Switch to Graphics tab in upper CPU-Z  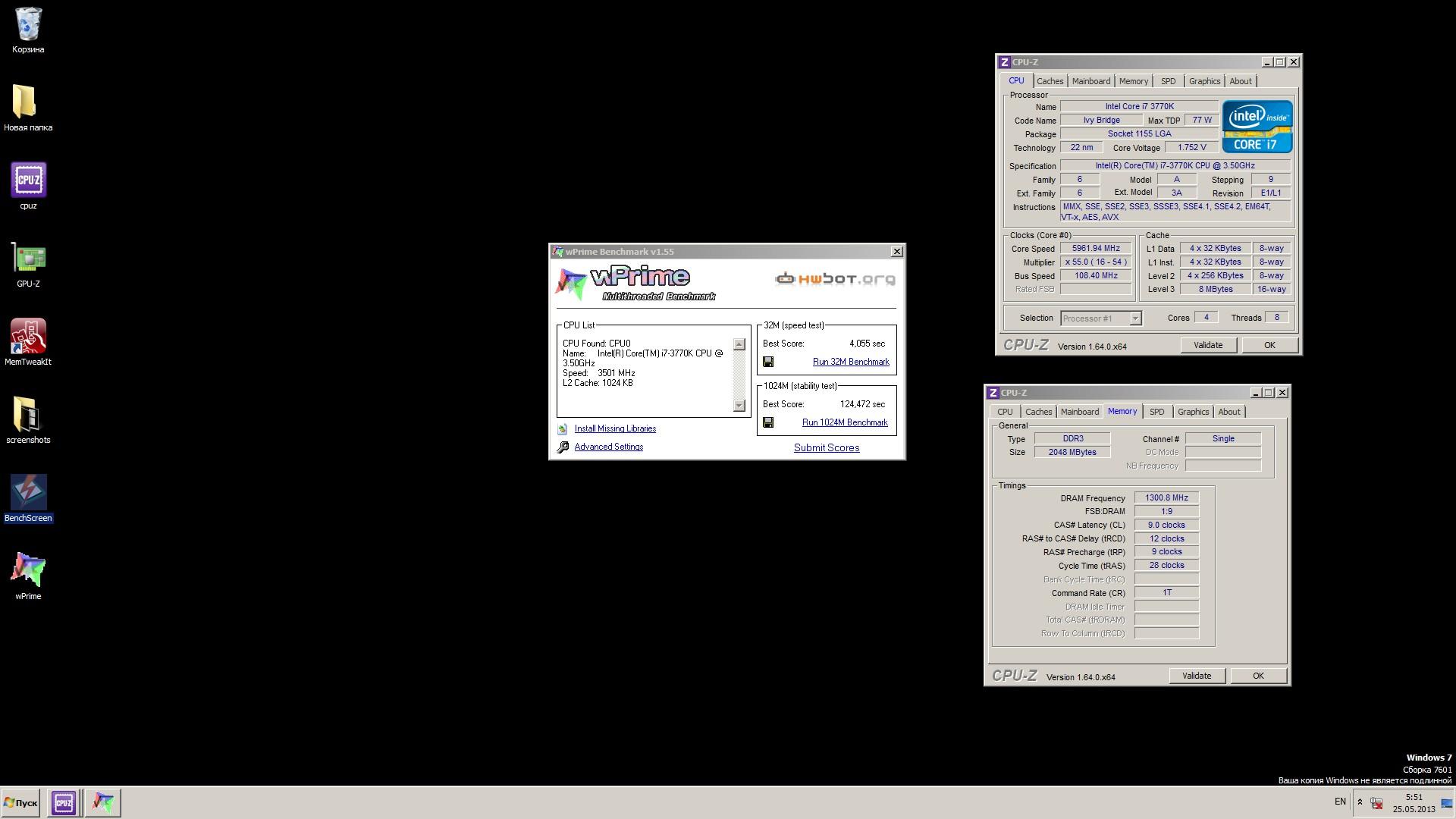pos(1204,81)
